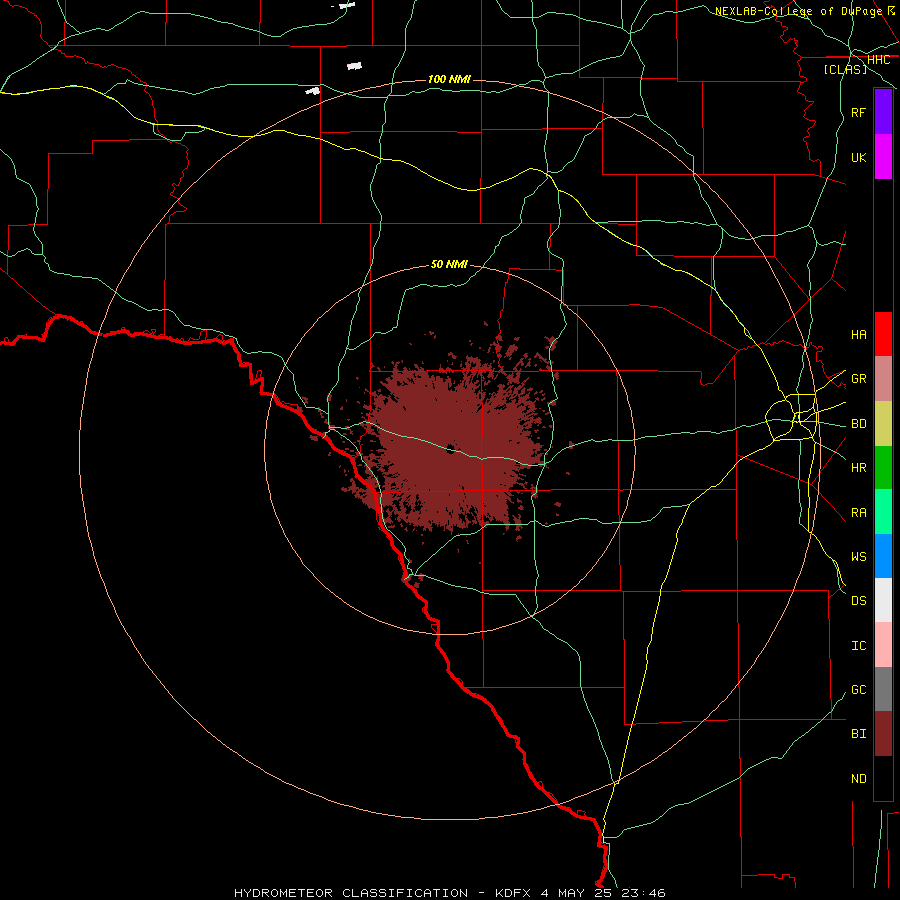900x900 pixels.
Task: Click the '50 NMI' range ring label
Action: point(449,264)
